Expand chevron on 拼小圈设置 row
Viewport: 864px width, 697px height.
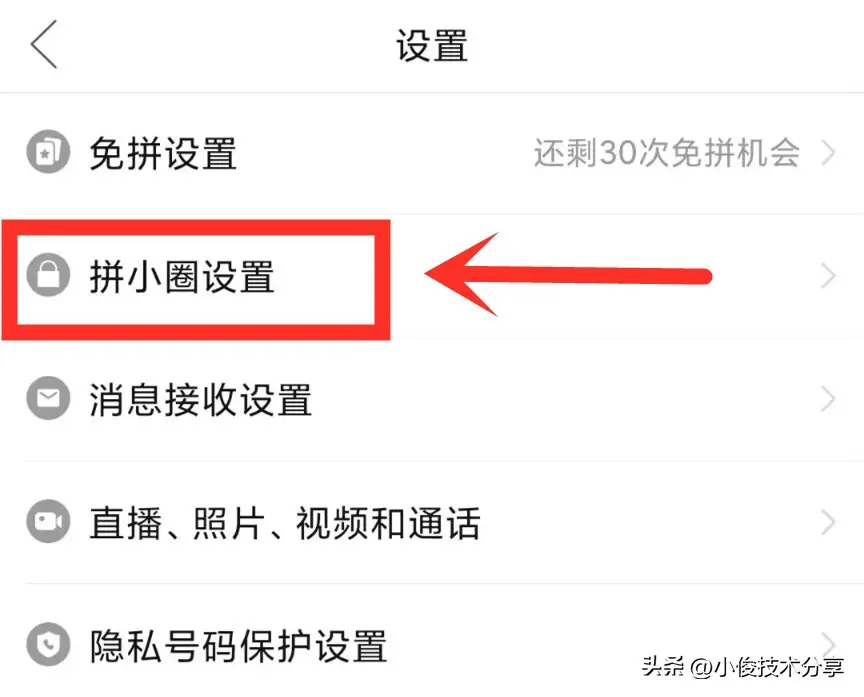point(828,275)
